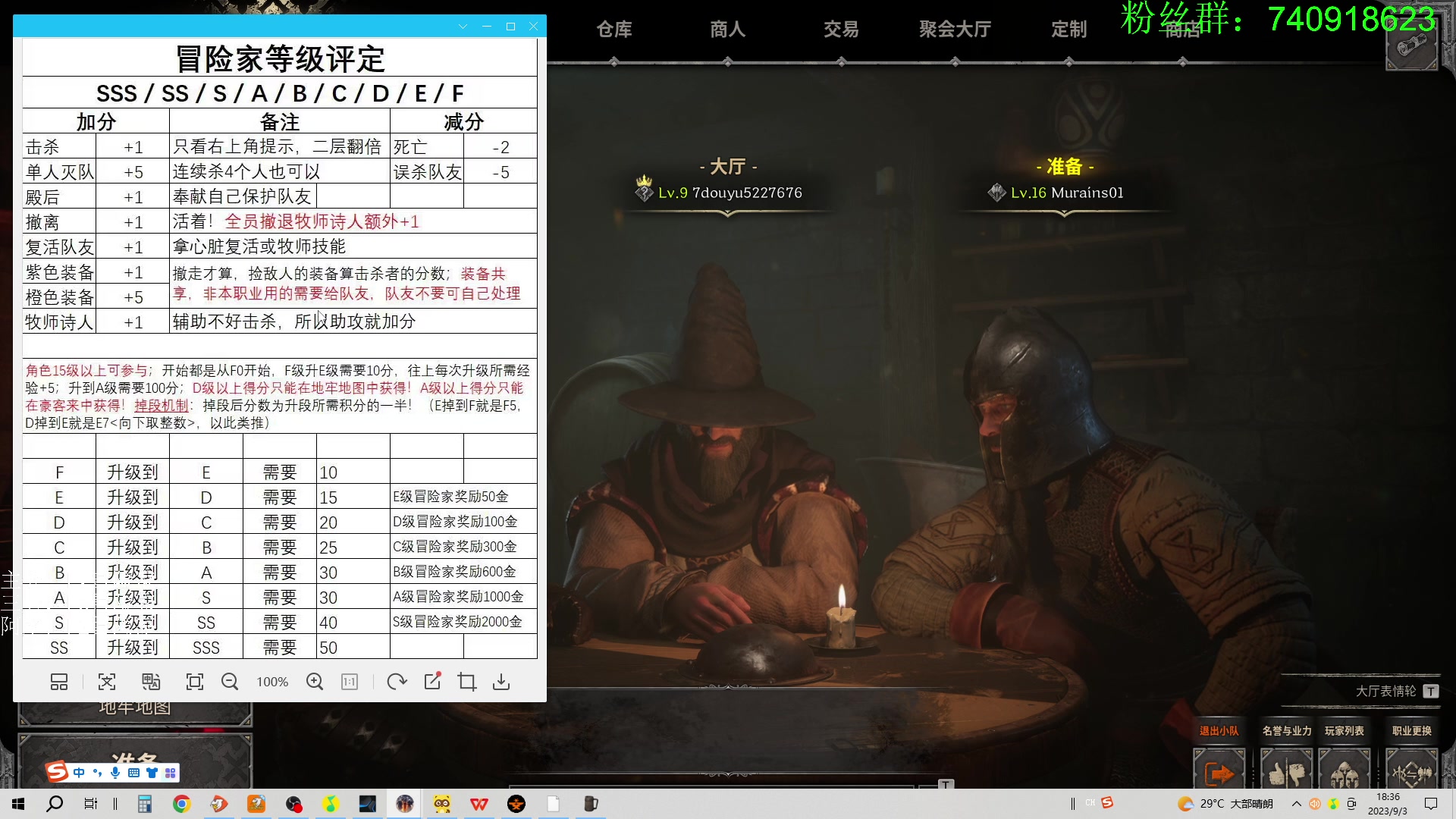
Task: Open Google Chrome from taskbar
Action: [x=182, y=804]
